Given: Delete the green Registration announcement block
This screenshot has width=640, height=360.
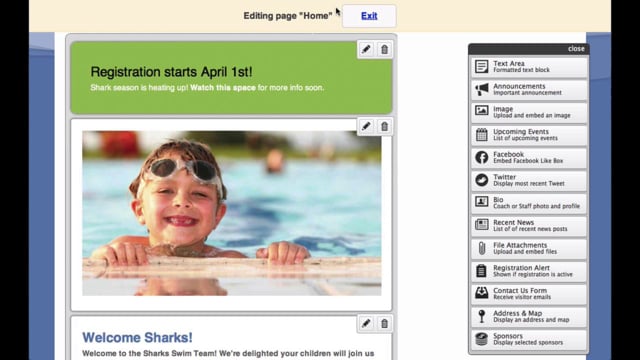Looking at the screenshot, I should tap(384, 49).
